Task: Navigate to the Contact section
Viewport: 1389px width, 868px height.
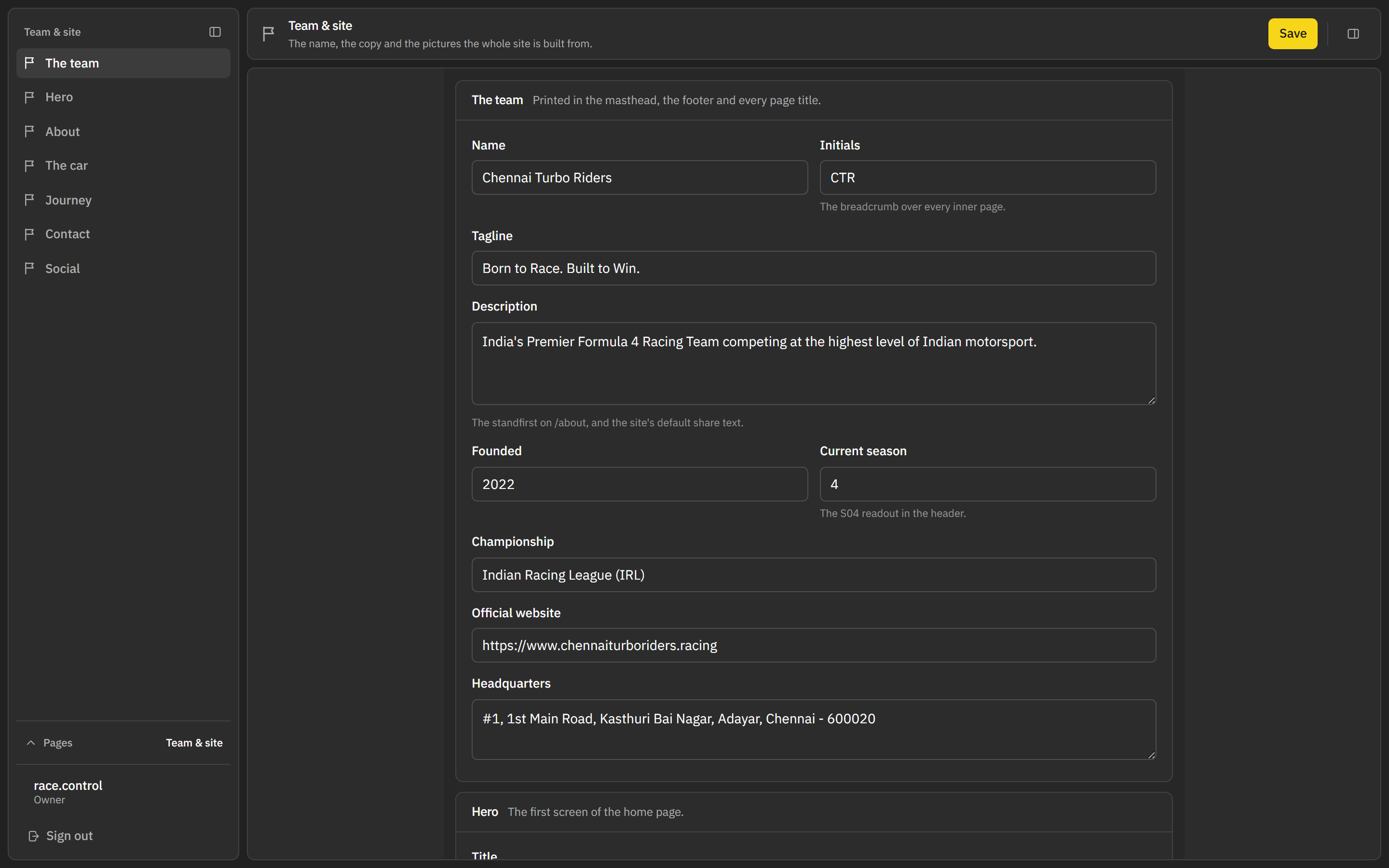Action: [123, 234]
